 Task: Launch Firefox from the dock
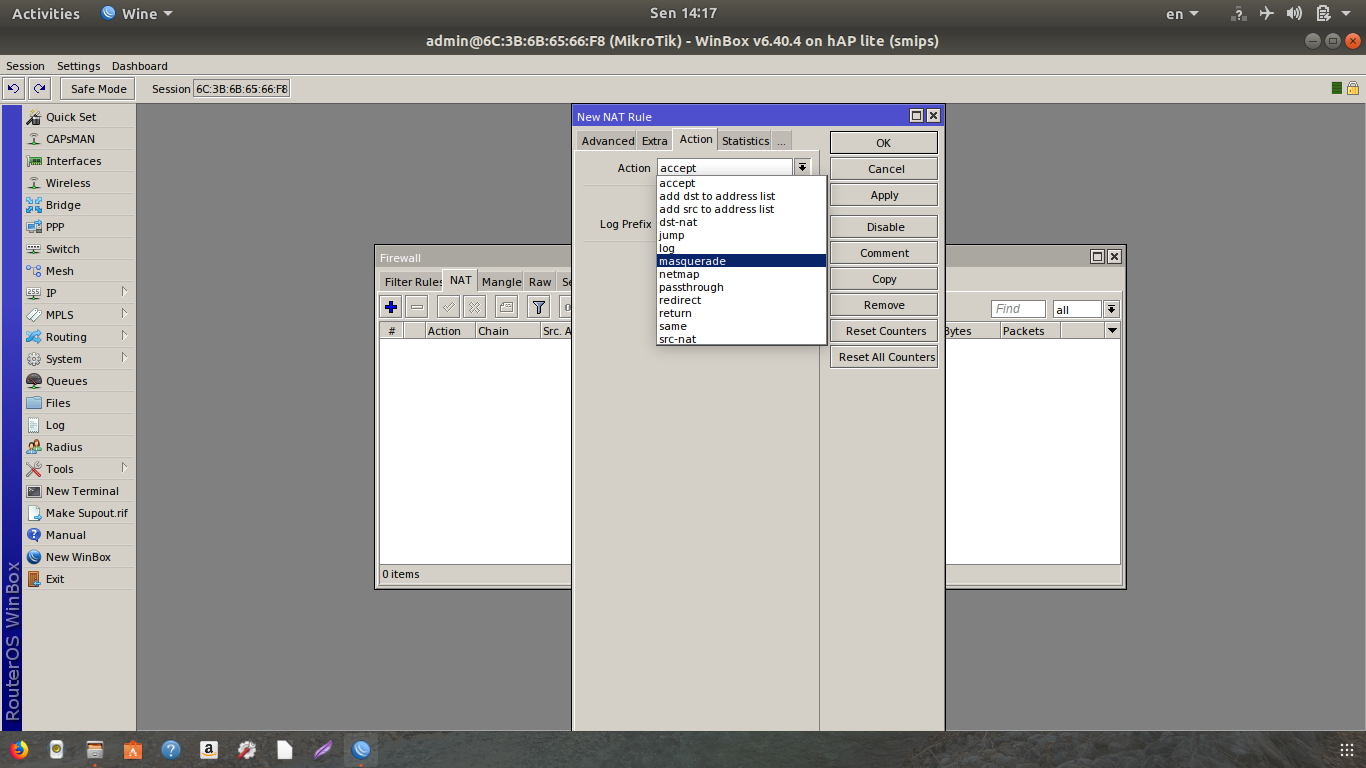click(18, 749)
